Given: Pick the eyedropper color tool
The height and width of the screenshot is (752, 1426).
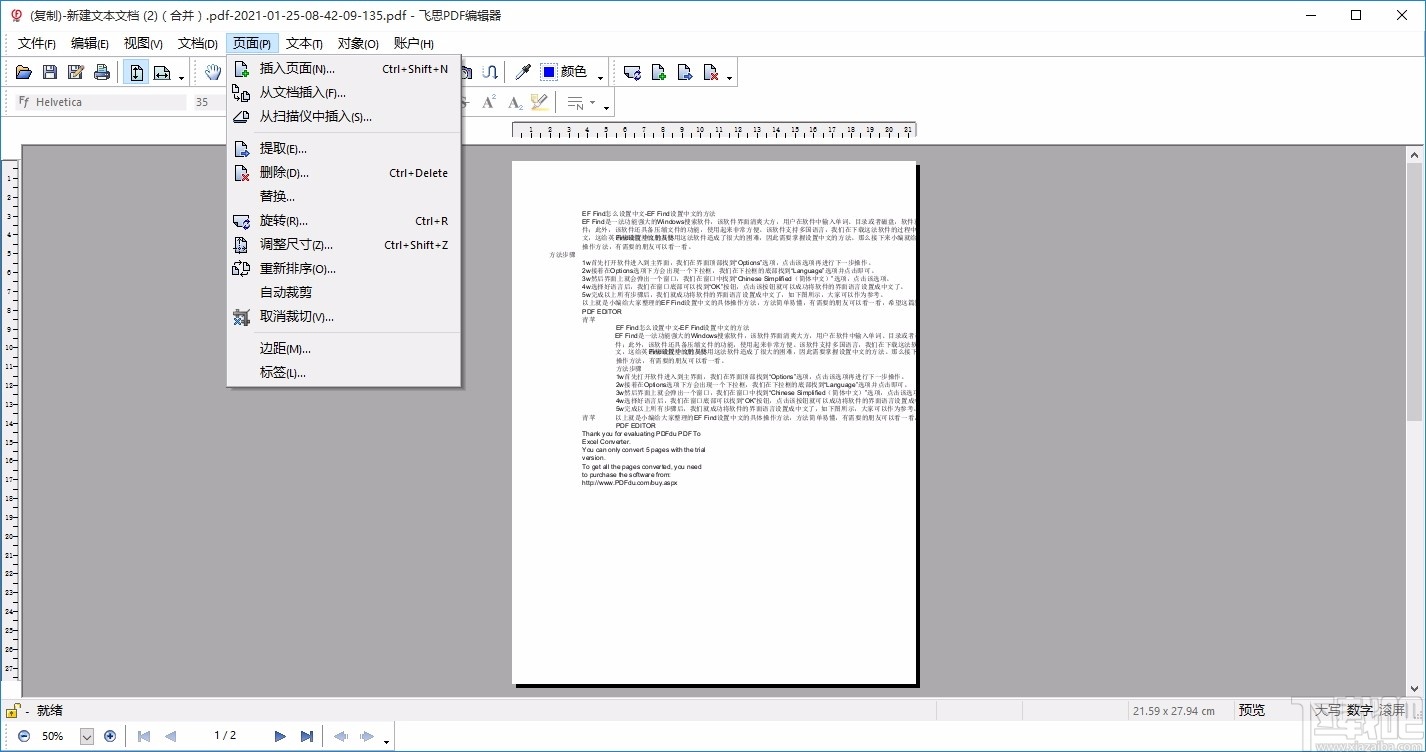Looking at the screenshot, I should tap(522, 72).
